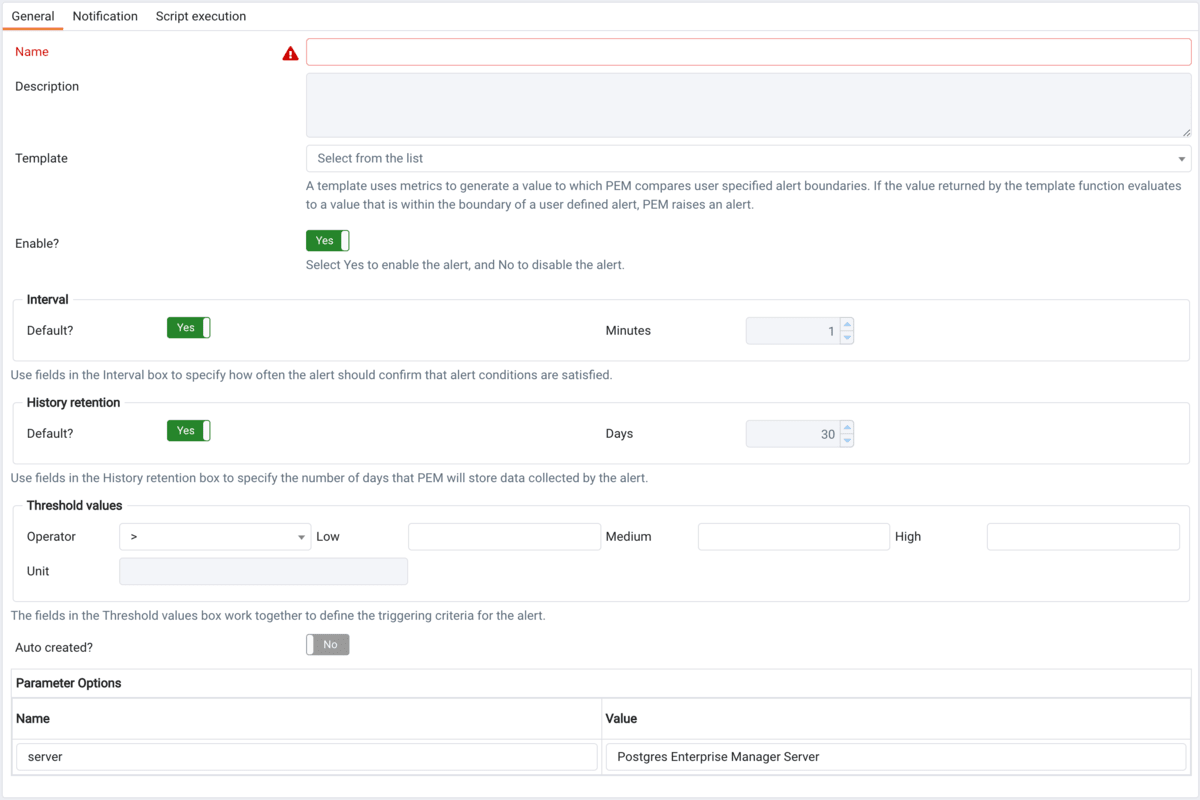1200x800 pixels.
Task: Click the Days value field
Action: [x=793, y=434]
